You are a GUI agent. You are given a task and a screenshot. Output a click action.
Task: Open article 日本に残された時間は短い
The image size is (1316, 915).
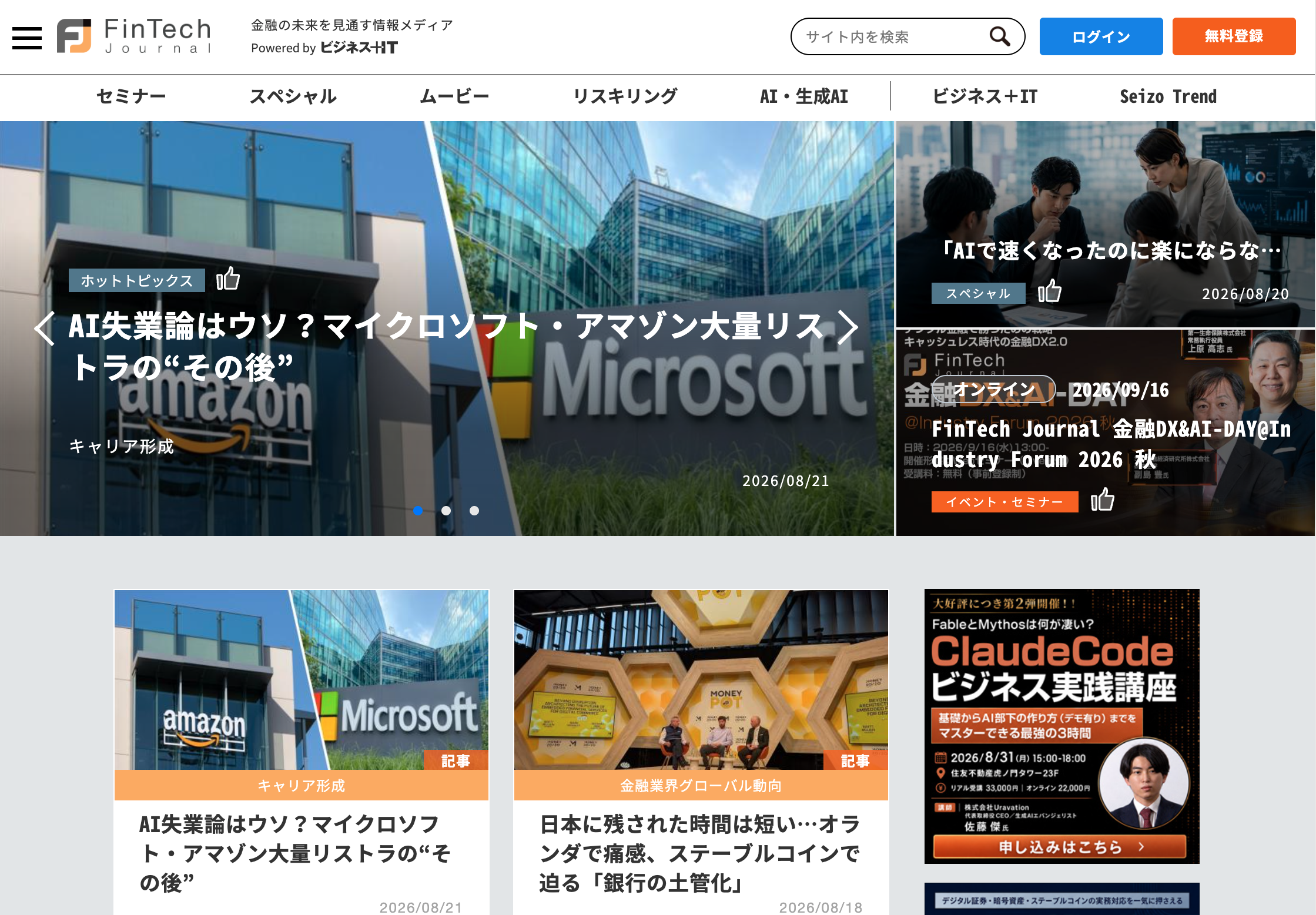[699, 853]
